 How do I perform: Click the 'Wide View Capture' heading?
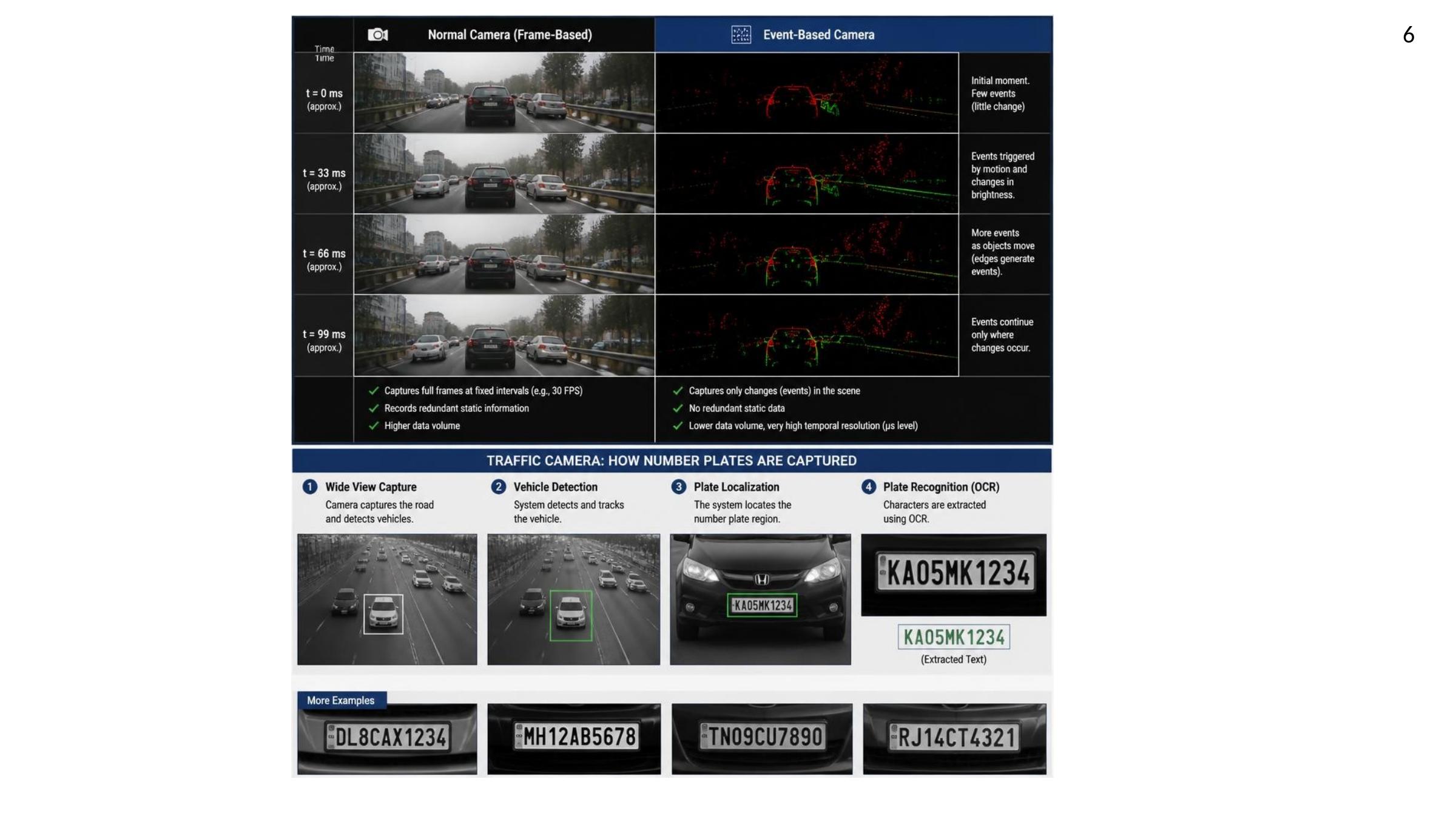pos(371,487)
